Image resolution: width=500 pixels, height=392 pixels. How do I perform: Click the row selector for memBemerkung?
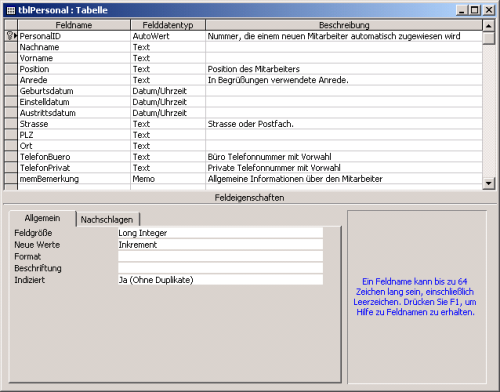tap(11, 179)
